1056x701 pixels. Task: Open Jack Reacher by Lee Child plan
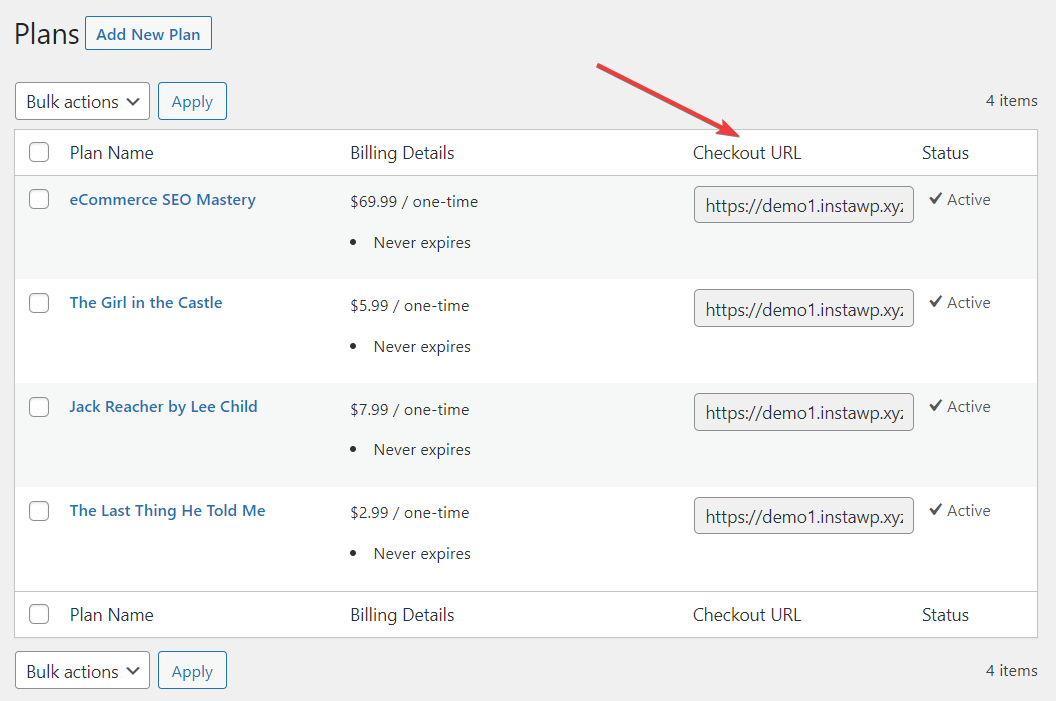(x=163, y=407)
